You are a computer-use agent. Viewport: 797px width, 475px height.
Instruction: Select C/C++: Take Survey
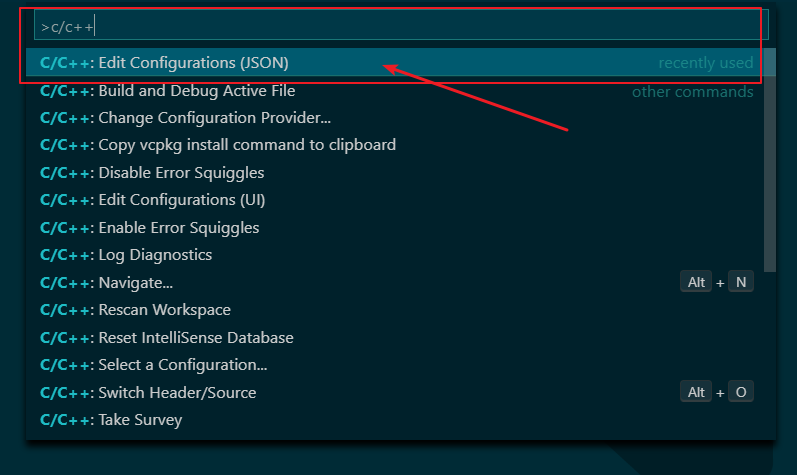(x=111, y=420)
